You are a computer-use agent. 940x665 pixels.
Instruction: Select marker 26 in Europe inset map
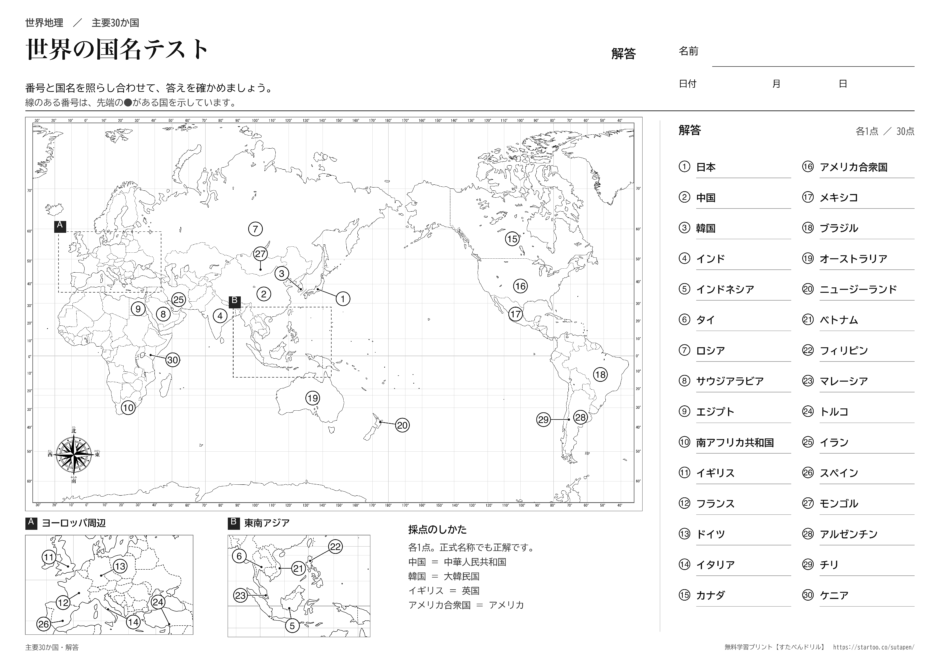click(44, 624)
